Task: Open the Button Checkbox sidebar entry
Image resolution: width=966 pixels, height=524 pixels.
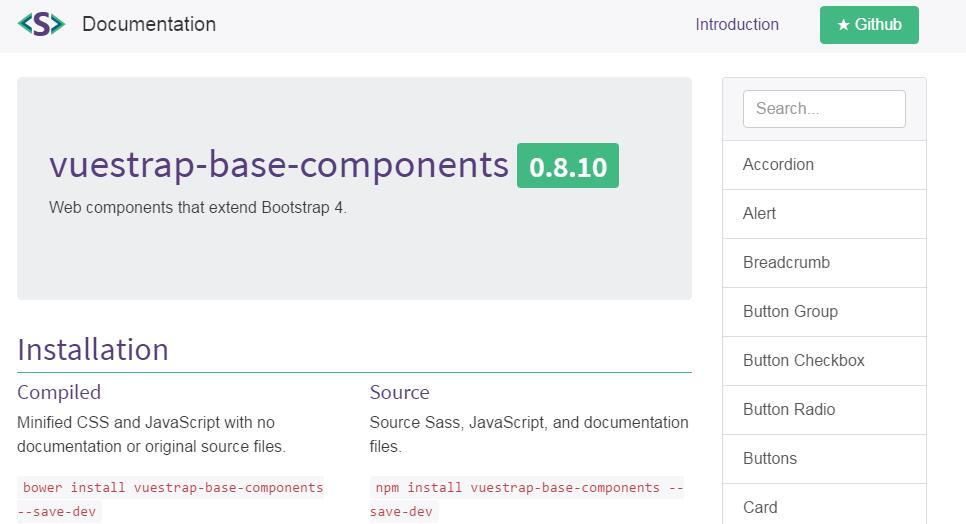Action: [803, 361]
